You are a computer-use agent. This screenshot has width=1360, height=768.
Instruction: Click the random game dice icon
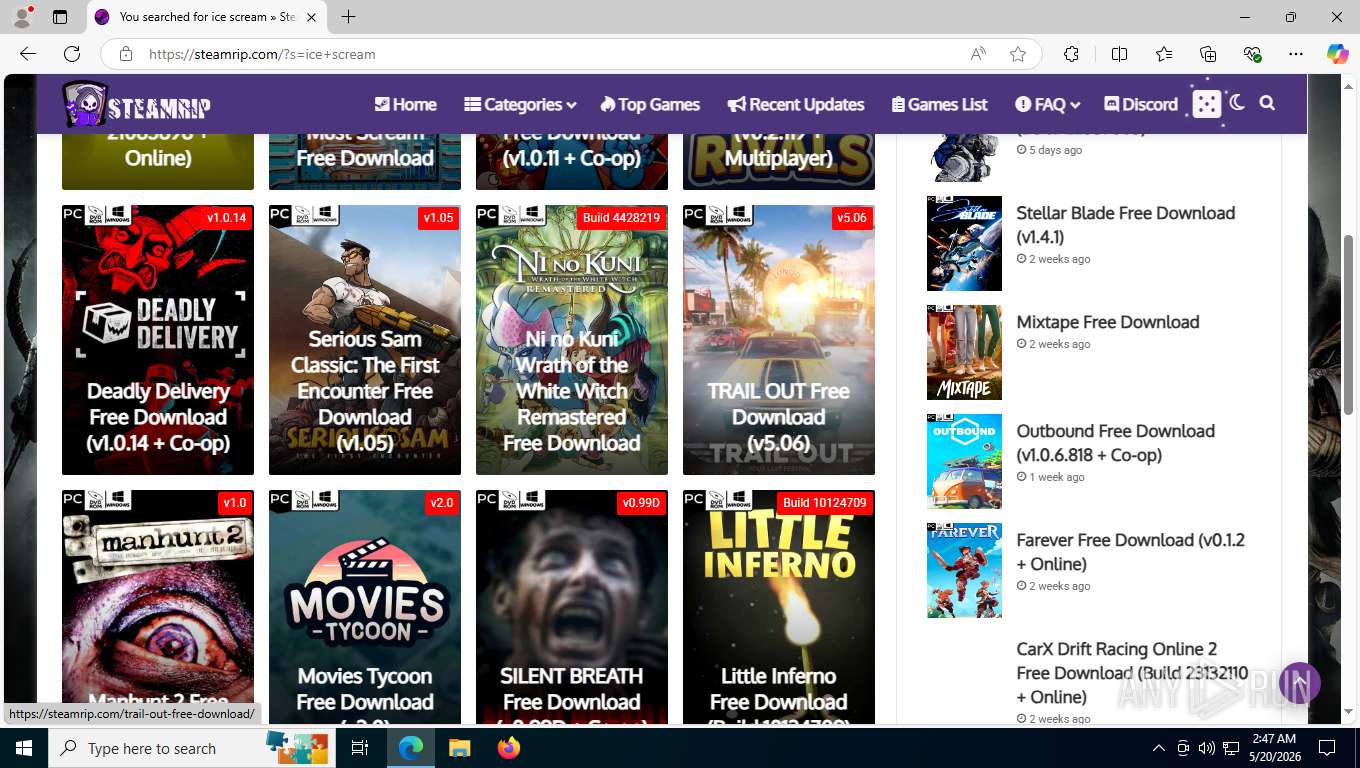pos(1207,104)
